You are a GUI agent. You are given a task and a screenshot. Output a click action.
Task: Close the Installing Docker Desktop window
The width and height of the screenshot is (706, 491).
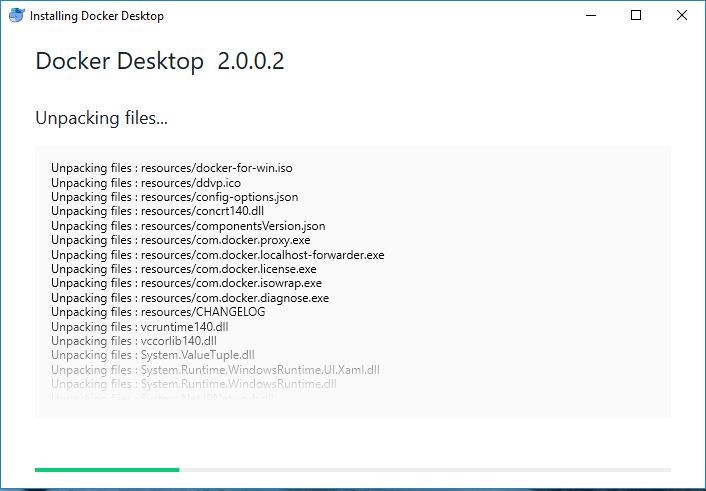(682, 15)
